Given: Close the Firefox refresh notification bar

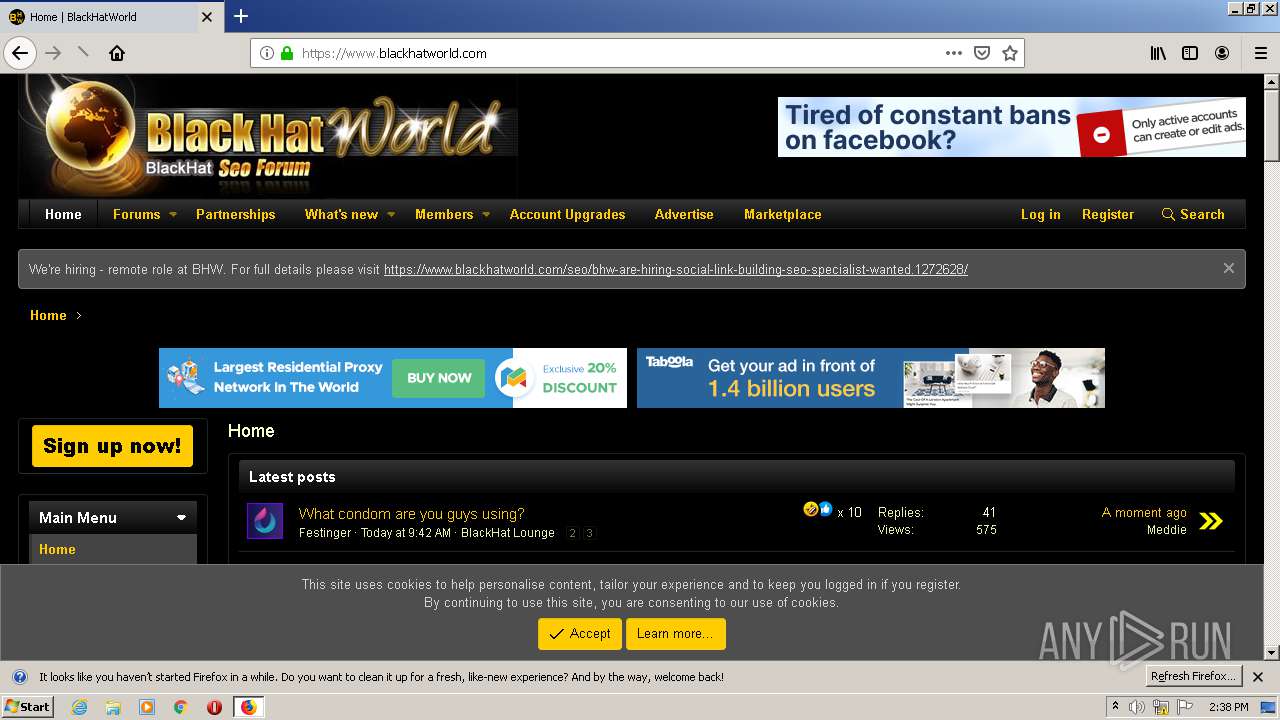Looking at the screenshot, I should (x=1258, y=677).
